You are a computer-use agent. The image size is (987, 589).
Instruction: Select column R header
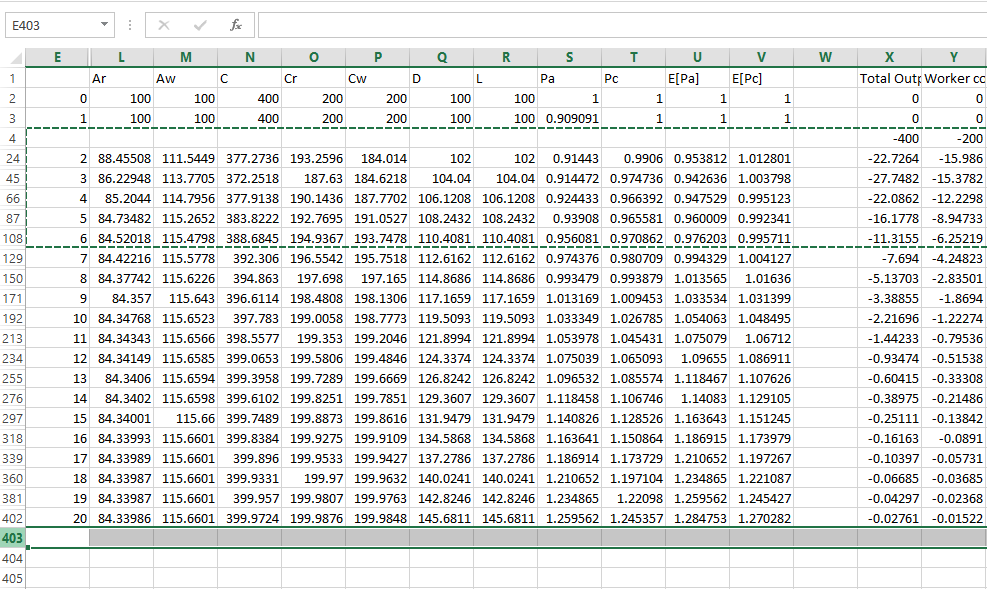[505, 57]
